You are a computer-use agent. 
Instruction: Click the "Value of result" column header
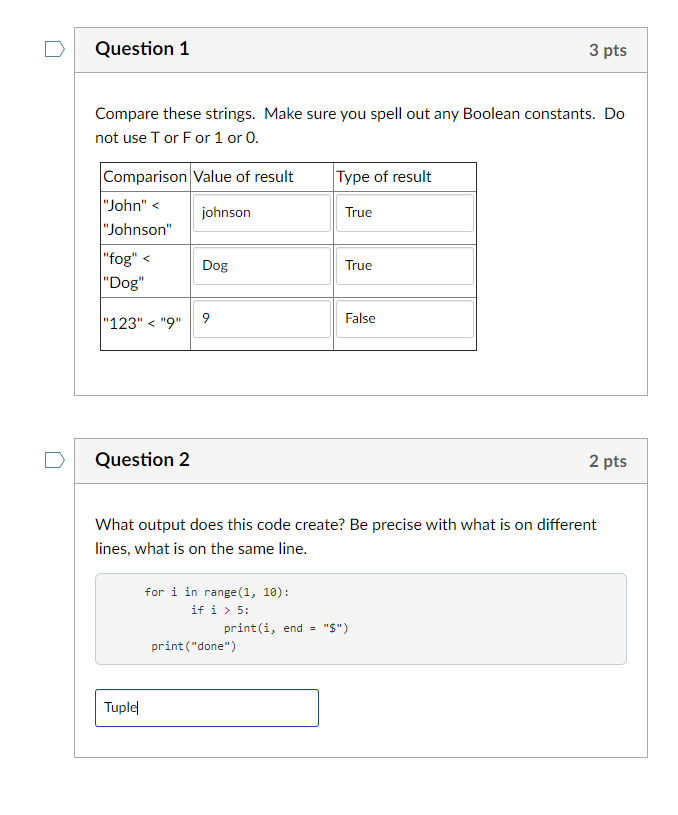(245, 176)
